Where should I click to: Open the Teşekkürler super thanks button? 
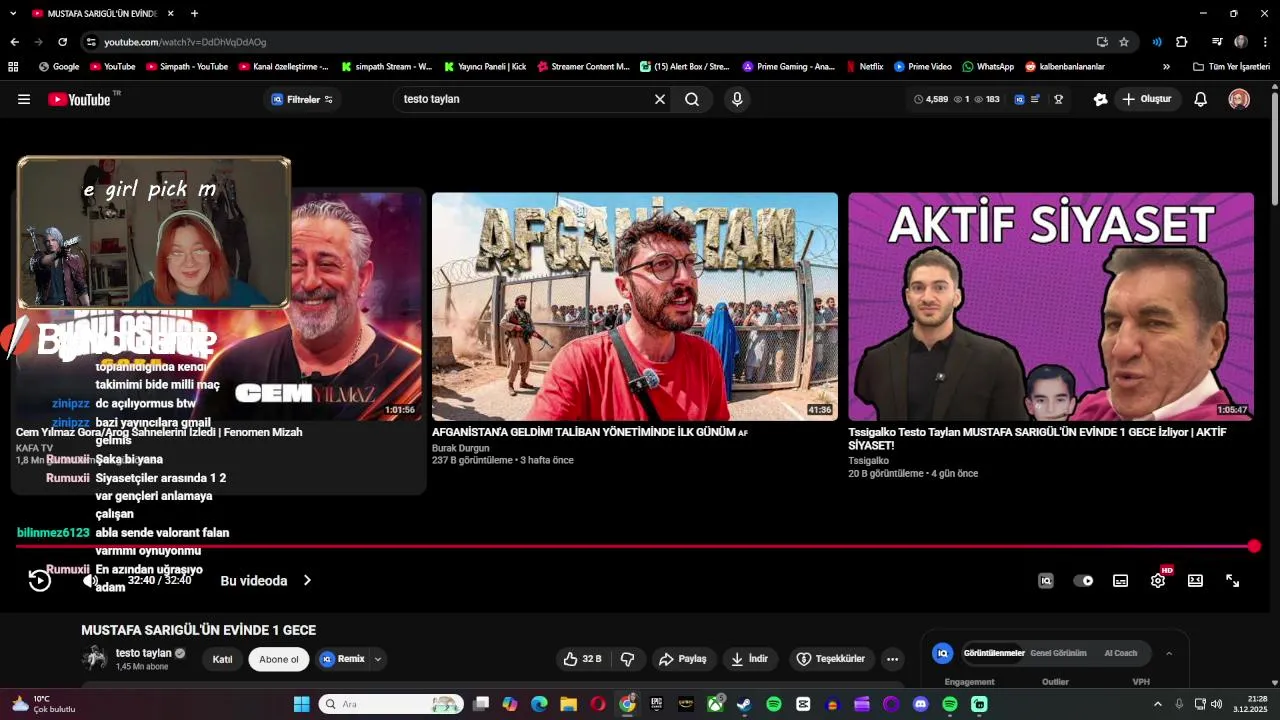coord(830,659)
